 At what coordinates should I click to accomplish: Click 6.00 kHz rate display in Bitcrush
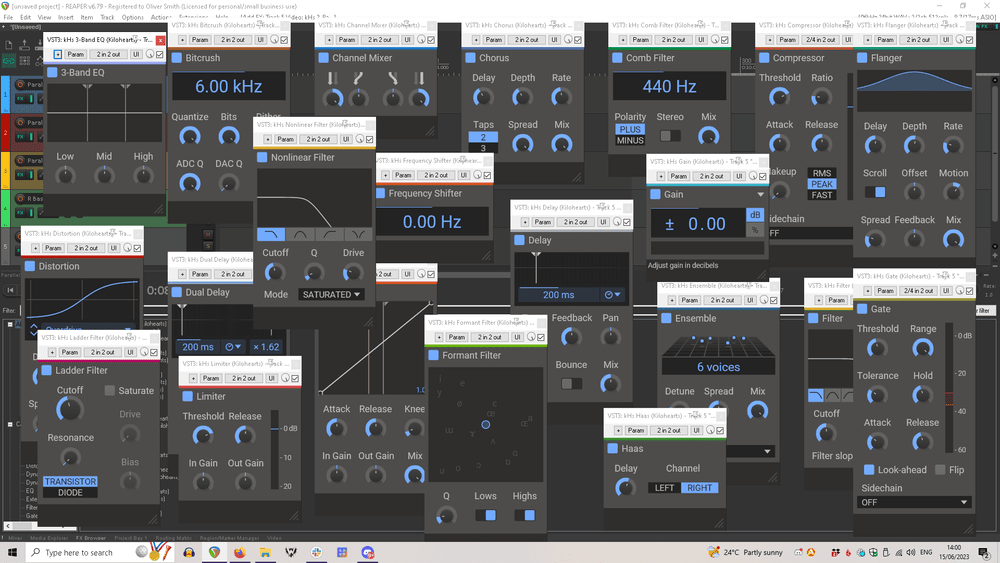point(228,86)
